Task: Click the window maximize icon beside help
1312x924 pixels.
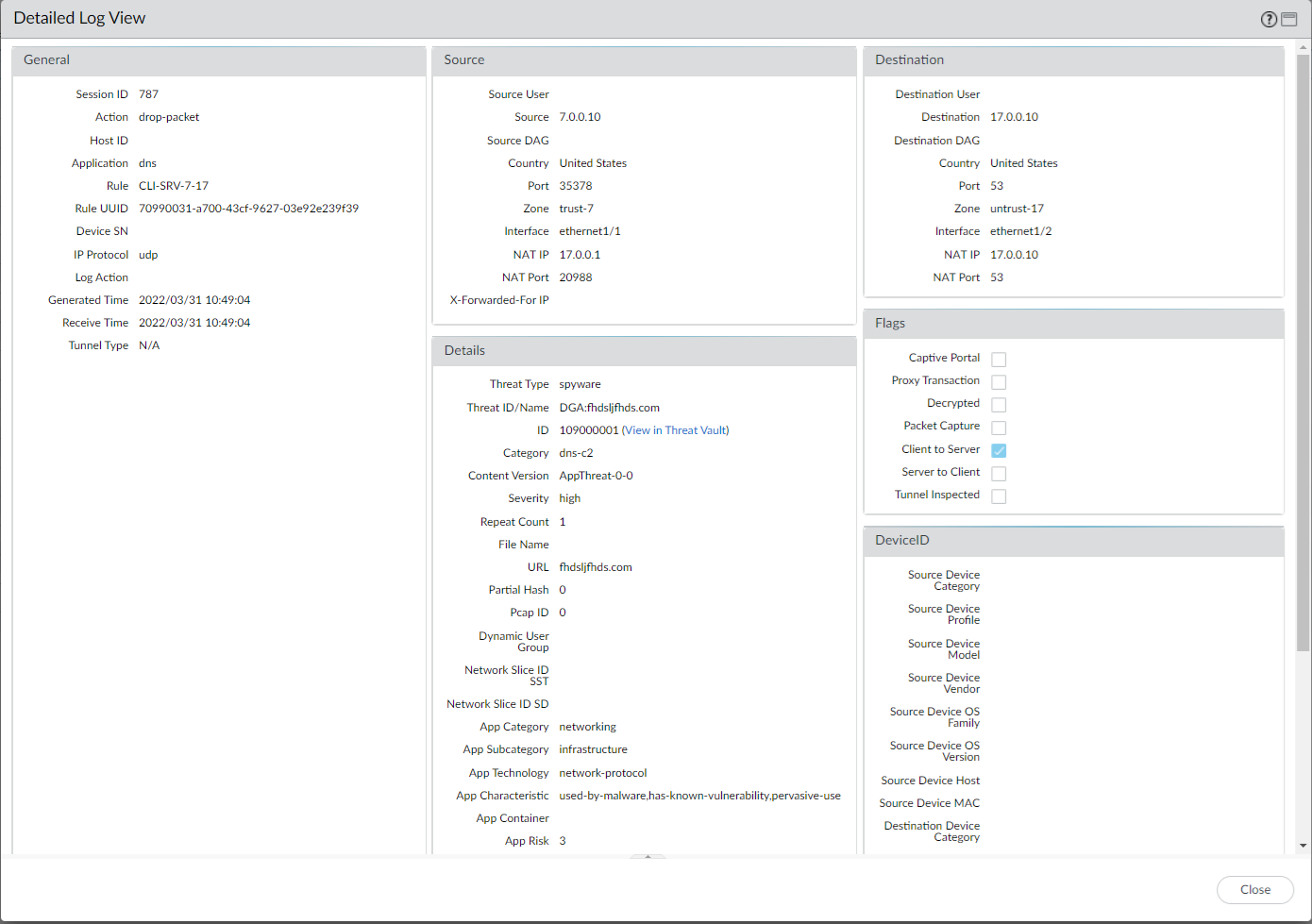Action: (1289, 19)
